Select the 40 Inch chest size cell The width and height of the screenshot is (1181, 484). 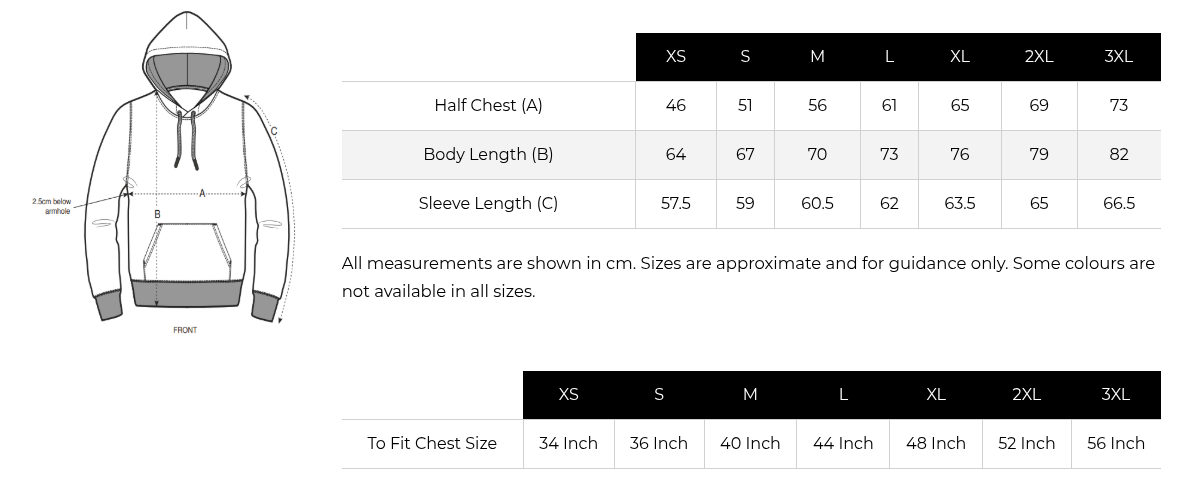click(x=750, y=443)
